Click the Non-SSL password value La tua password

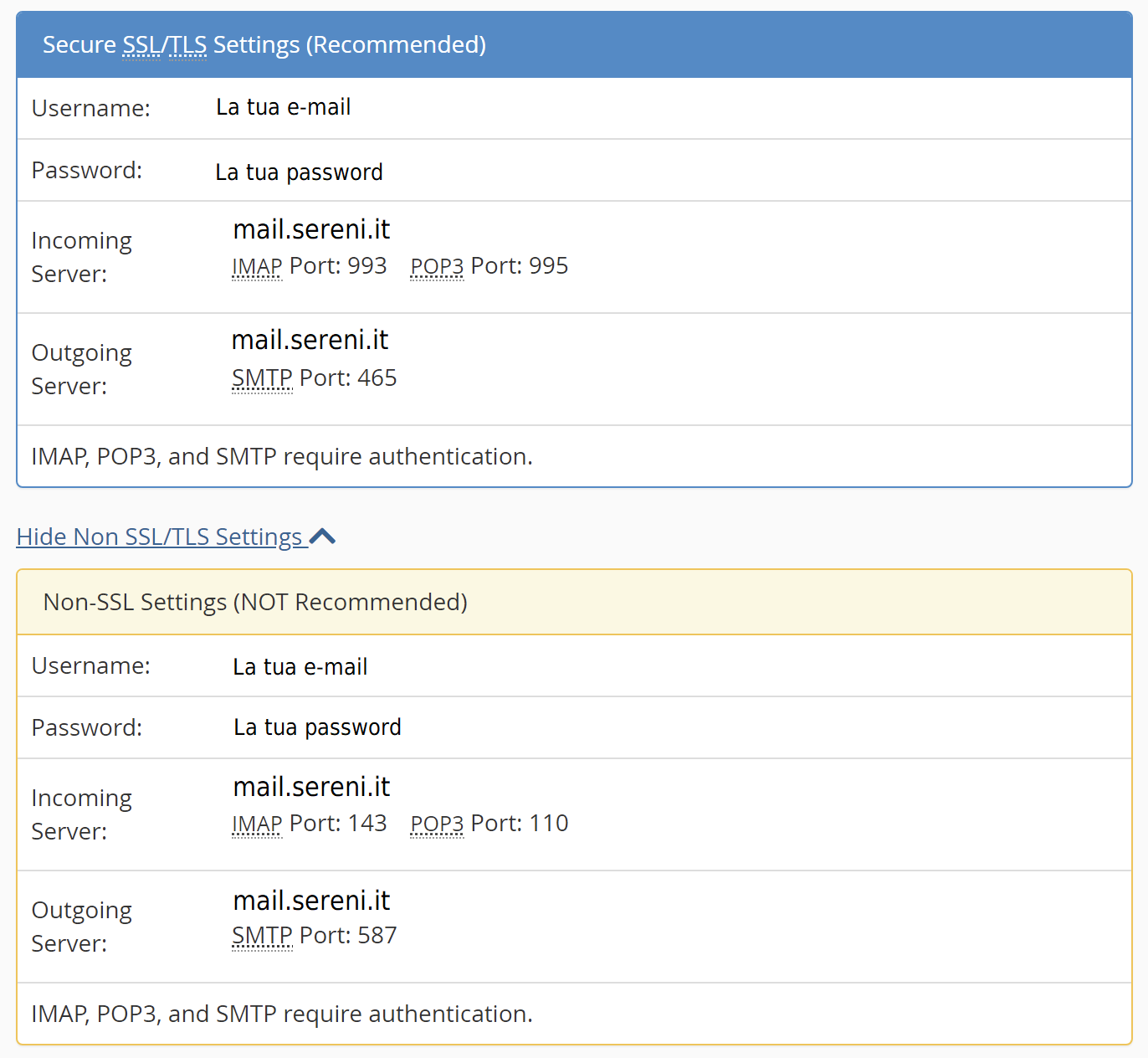(317, 727)
